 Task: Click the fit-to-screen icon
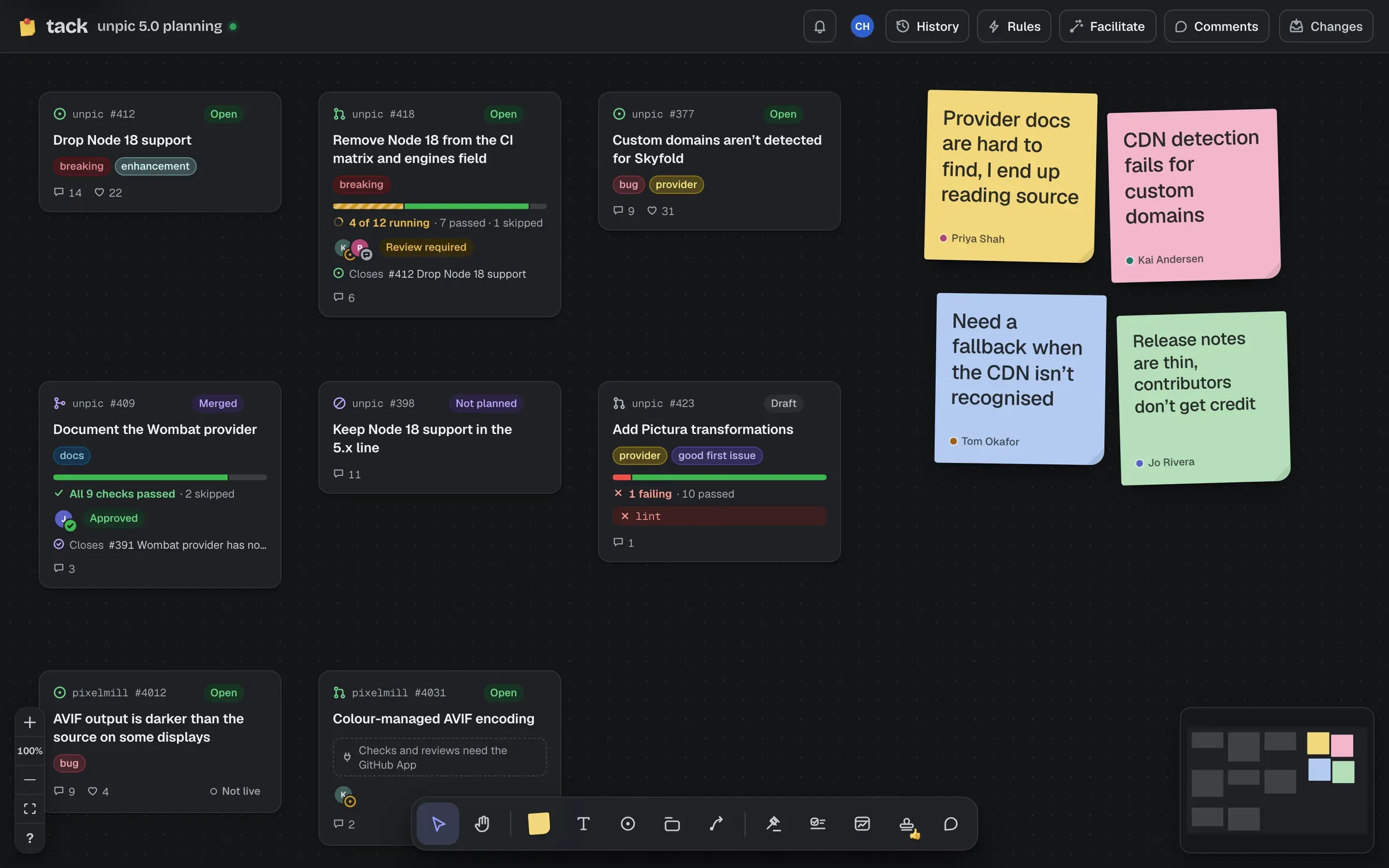(x=30, y=808)
